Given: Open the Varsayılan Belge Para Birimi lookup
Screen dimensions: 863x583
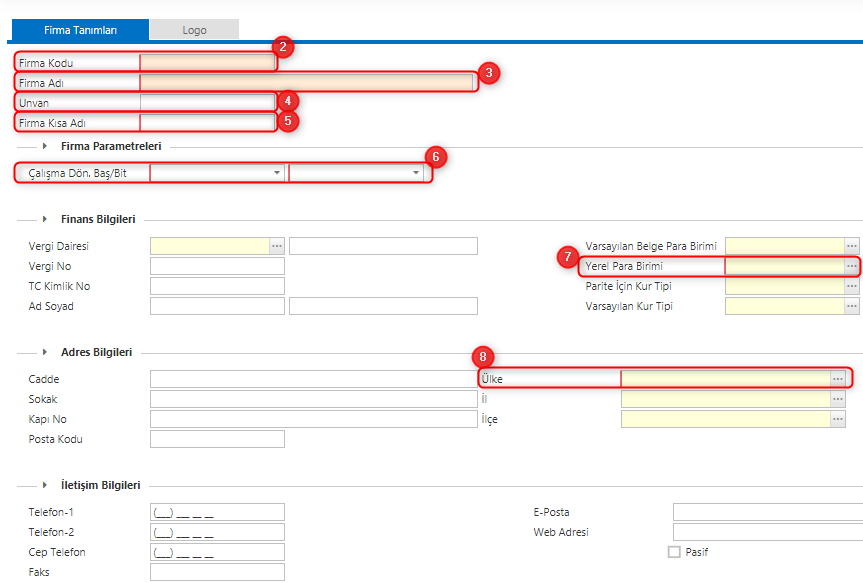Looking at the screenshot, I should [x=852, y=245].
